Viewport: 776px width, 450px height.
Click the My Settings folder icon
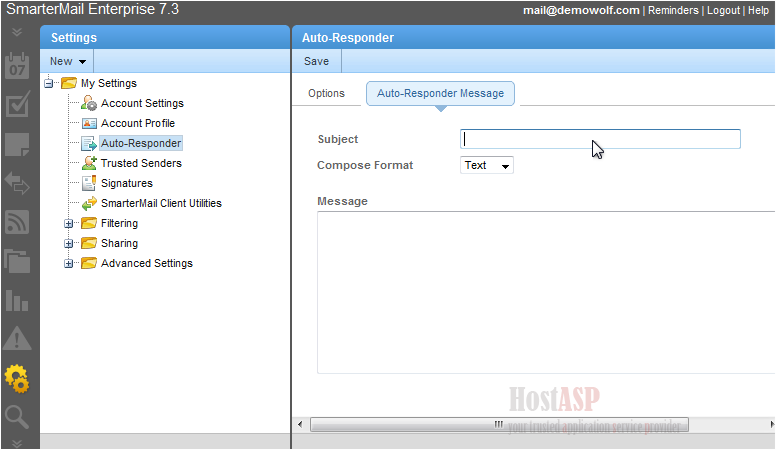(69, 83)
